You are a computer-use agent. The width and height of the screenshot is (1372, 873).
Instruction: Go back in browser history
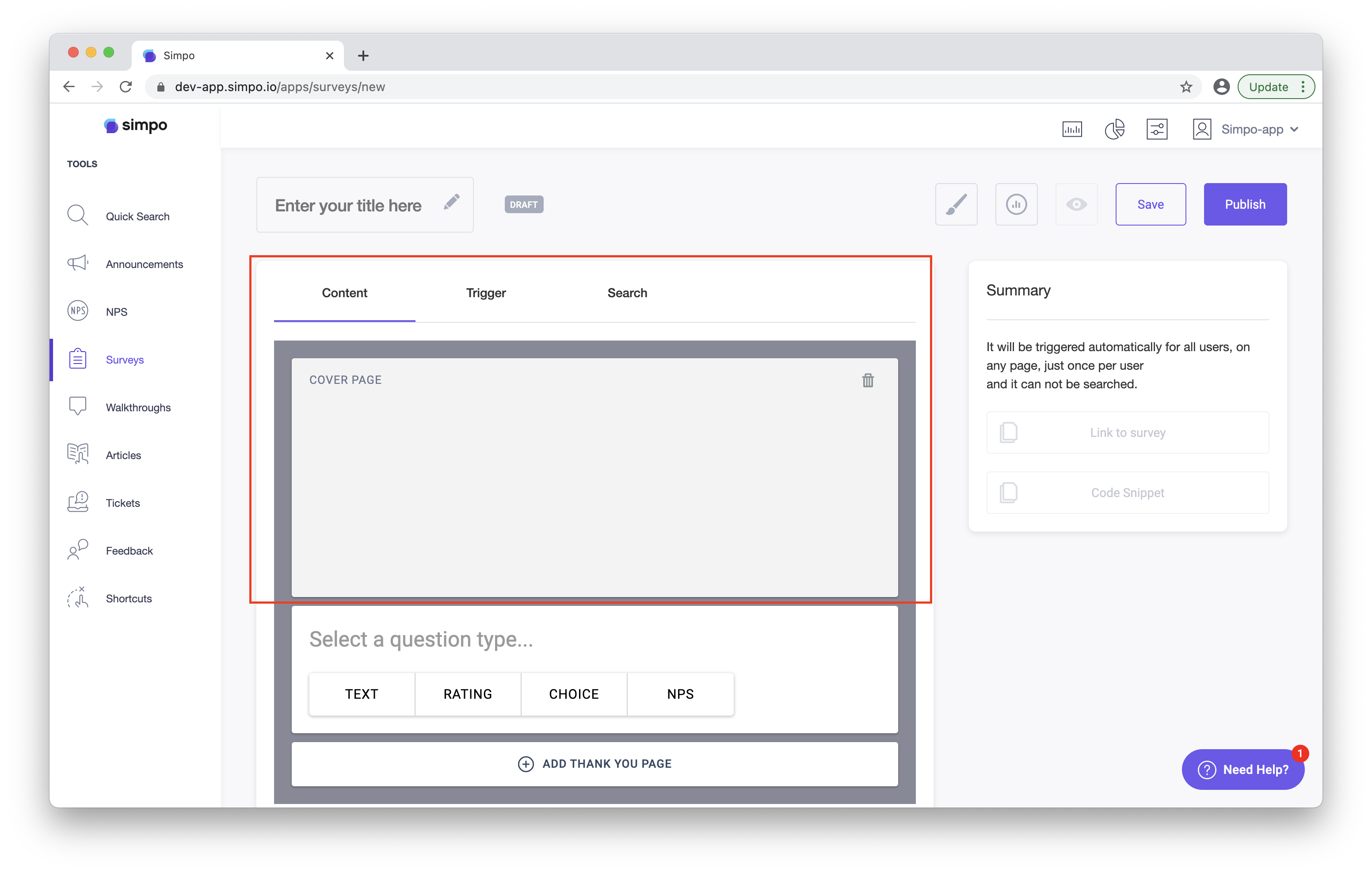click(69, 87)
